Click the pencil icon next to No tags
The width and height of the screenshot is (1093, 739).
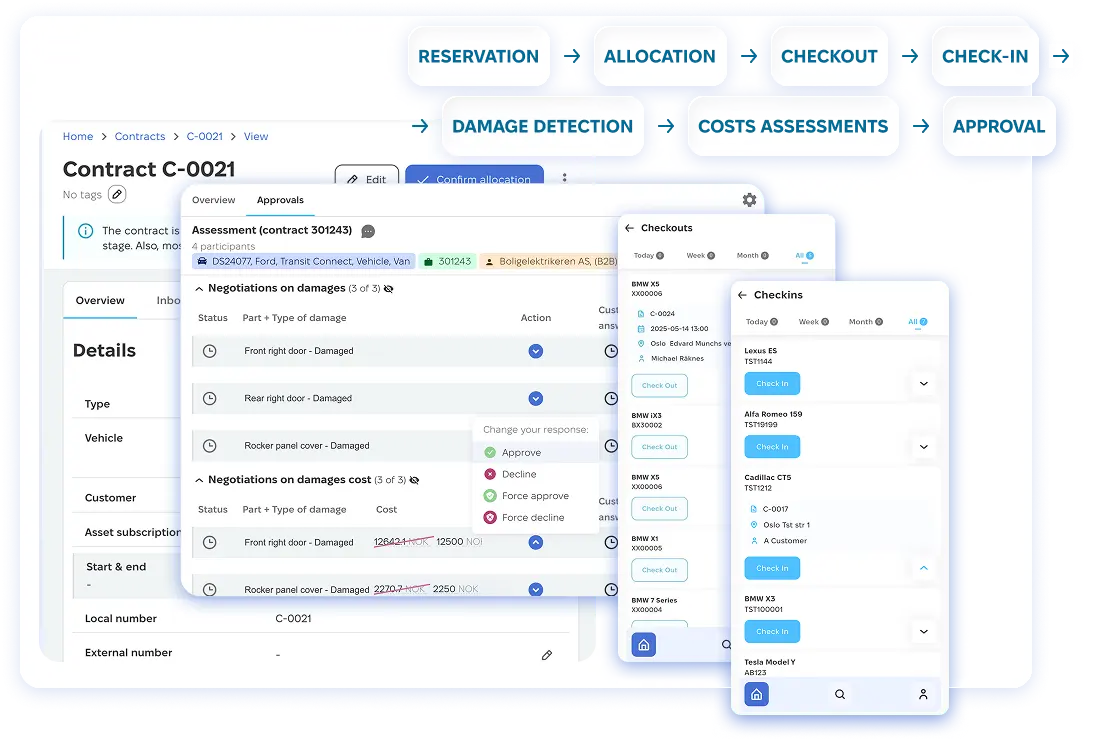(x=117, y=194)
